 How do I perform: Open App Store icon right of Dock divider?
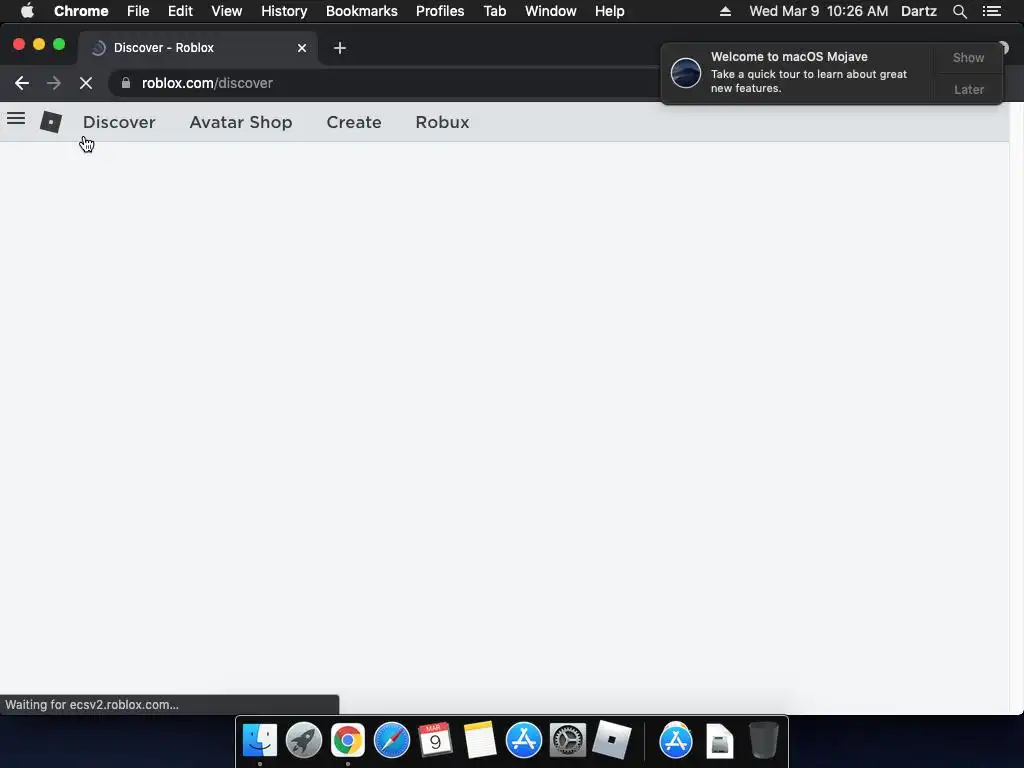(x=675, y=741)
